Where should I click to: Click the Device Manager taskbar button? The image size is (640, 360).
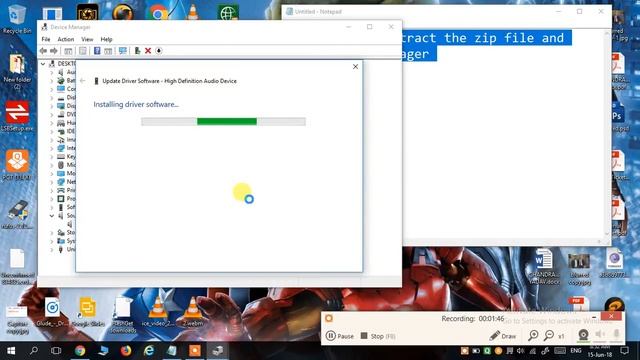coord(218,351)
